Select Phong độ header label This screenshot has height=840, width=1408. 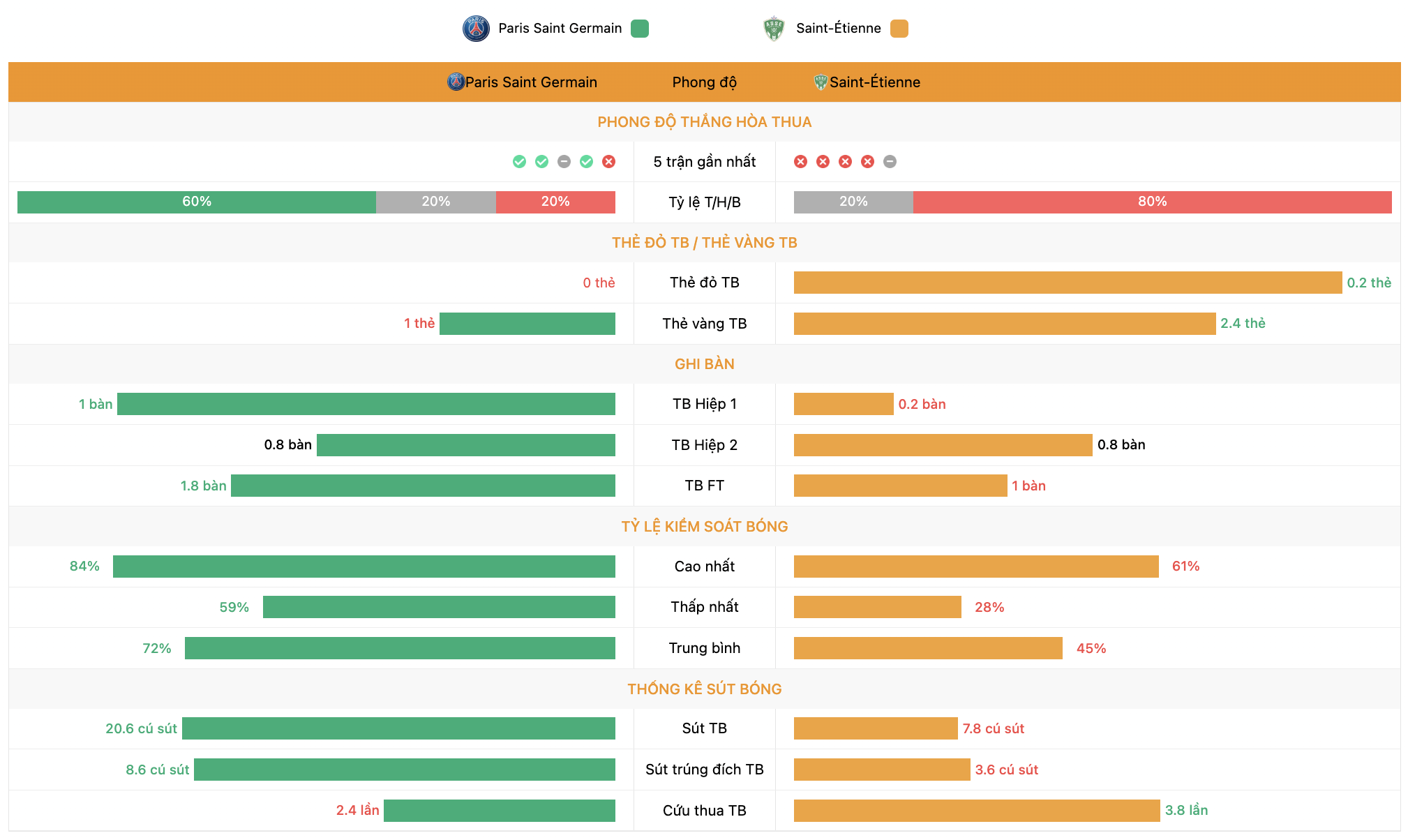(x=704, y=82)
